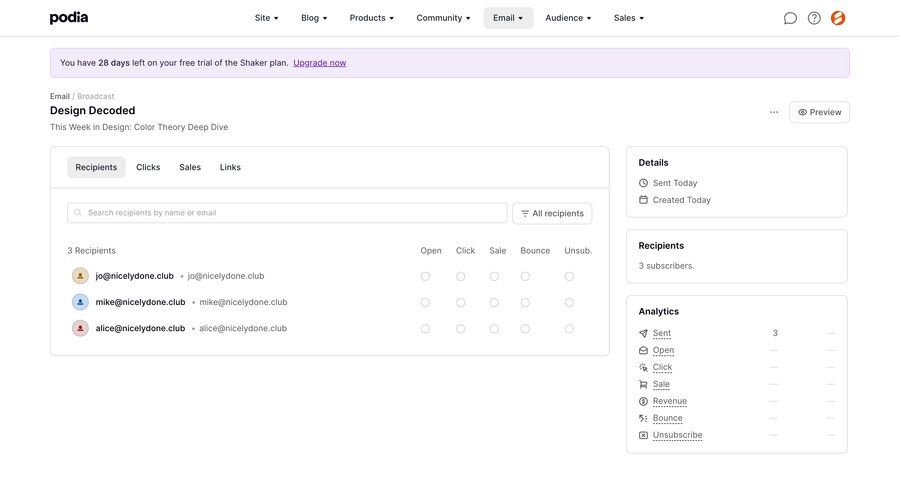The image size is (900, 484).
Task: Click the Bounce analytics icon
Action: (x=643, y=418)
